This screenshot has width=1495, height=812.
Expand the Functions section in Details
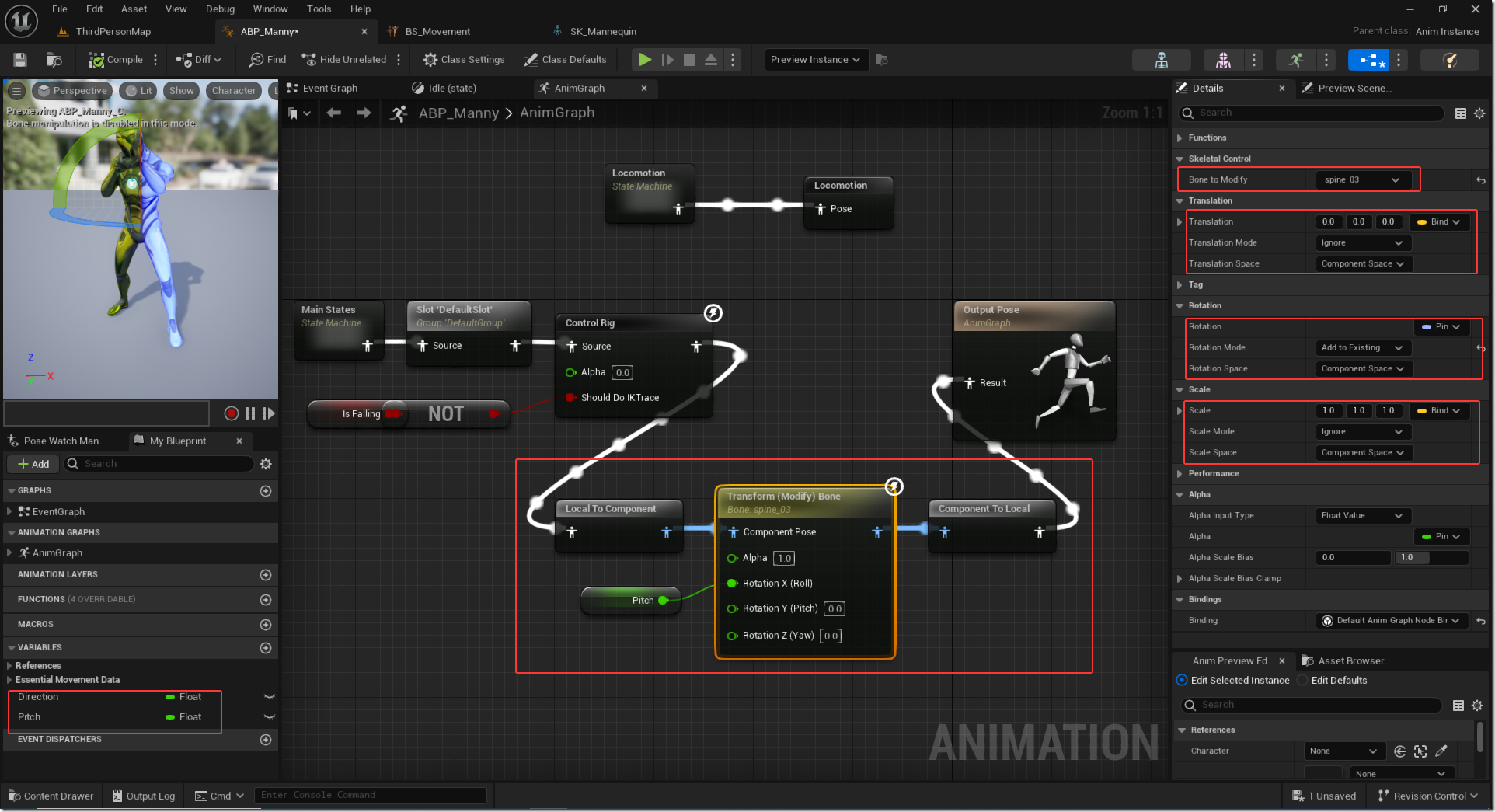coord(1180,138)
